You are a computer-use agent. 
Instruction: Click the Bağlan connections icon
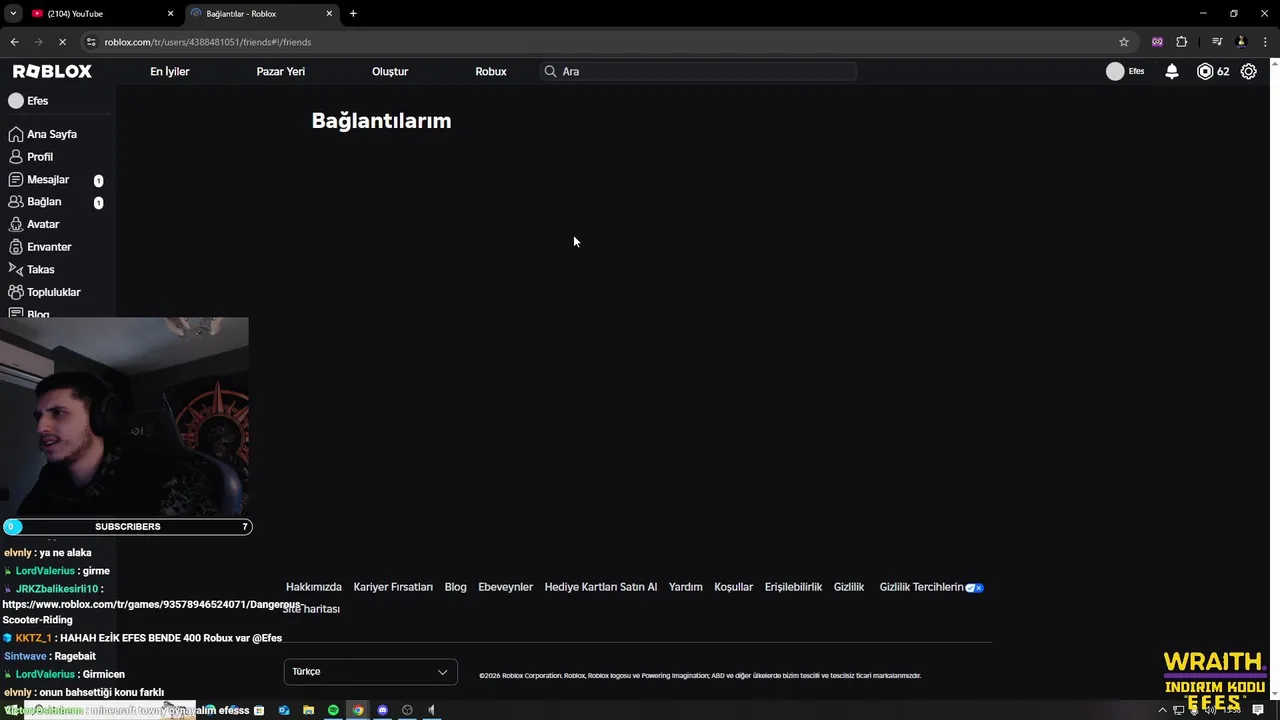pos(16,202)
